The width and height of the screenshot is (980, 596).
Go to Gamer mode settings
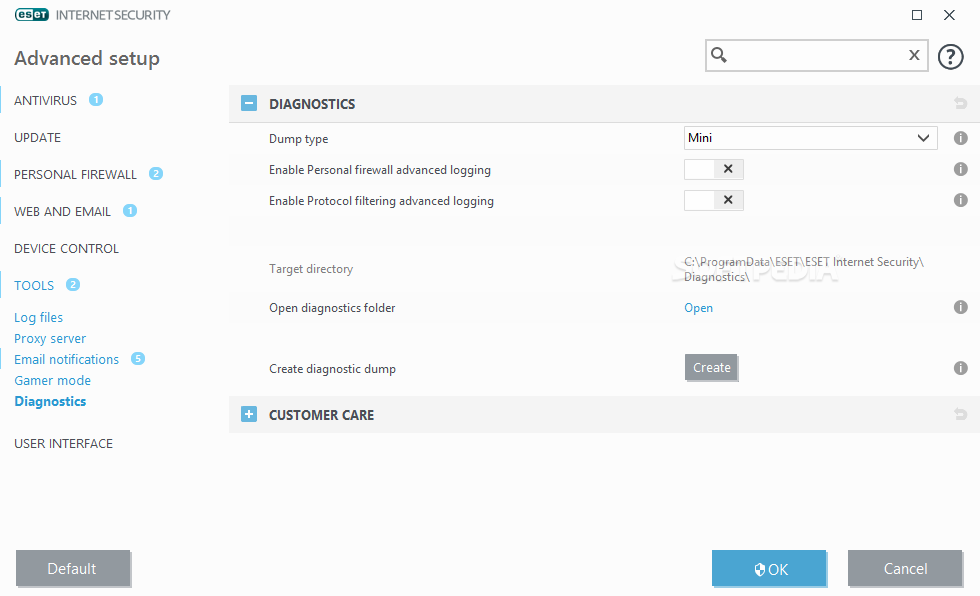[52, 380]
